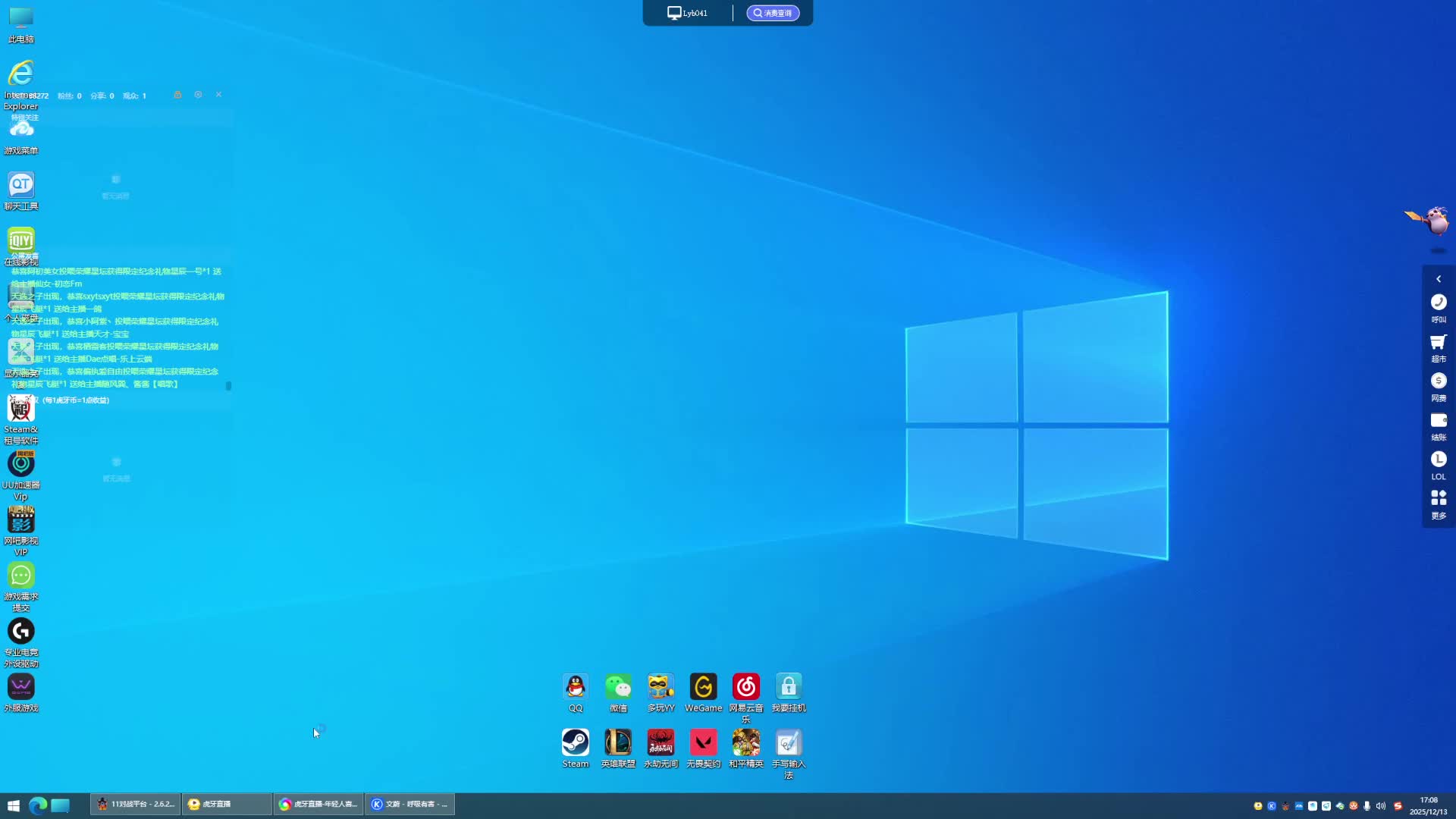
Task: Open 英雄联盟 game shortcut
Action: click(x=618, y=743)
